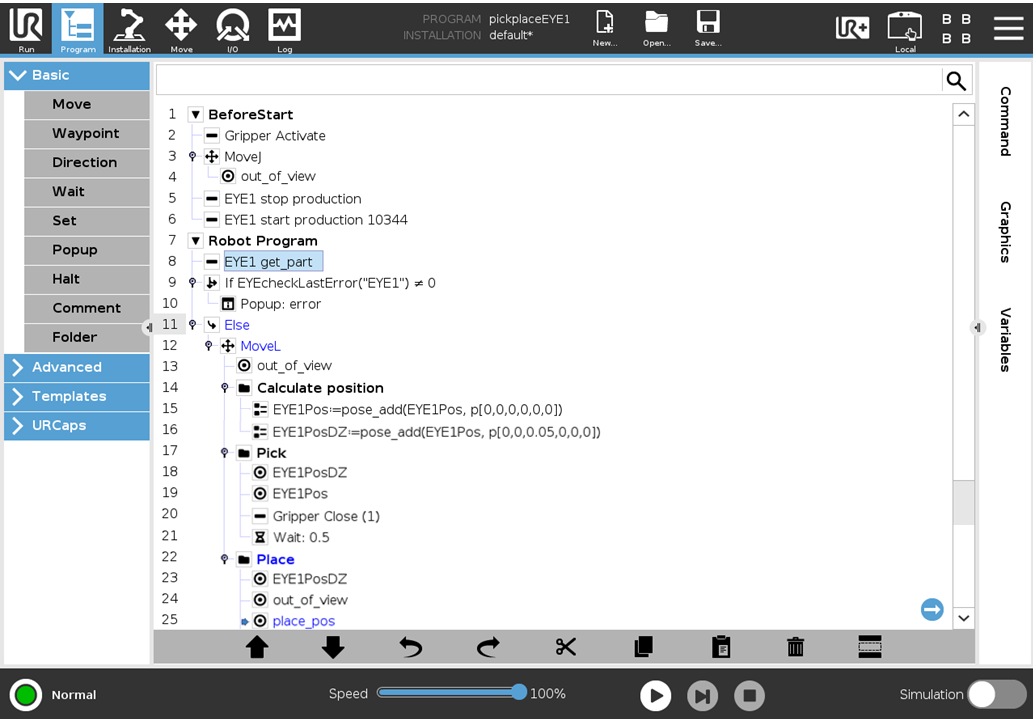Screen dimensions: 1036x719
Task: Click the Gripper Close (1) node icon
Action: pos(260,516)
